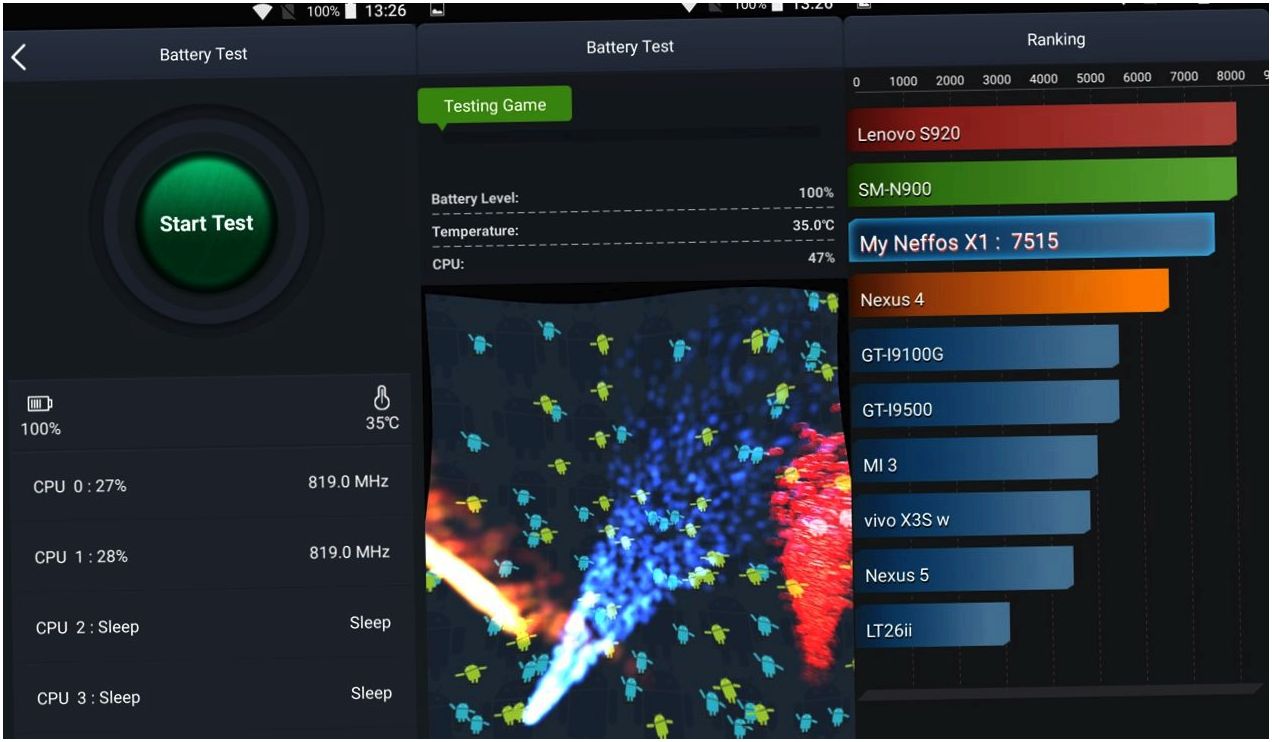Tap the 35°C temperature reading
1272x742 pixels.
pyautogui.click(x=382, y=423)
